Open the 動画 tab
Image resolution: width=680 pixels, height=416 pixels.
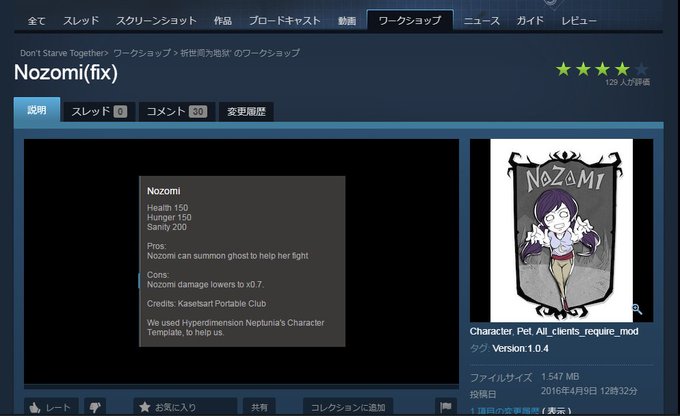click(347, 21)
